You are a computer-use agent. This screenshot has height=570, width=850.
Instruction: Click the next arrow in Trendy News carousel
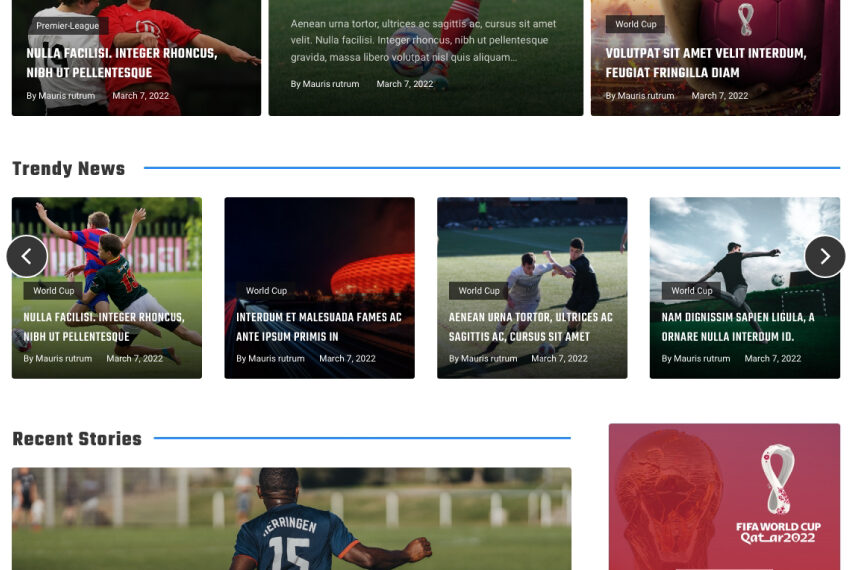click(824, 257)
